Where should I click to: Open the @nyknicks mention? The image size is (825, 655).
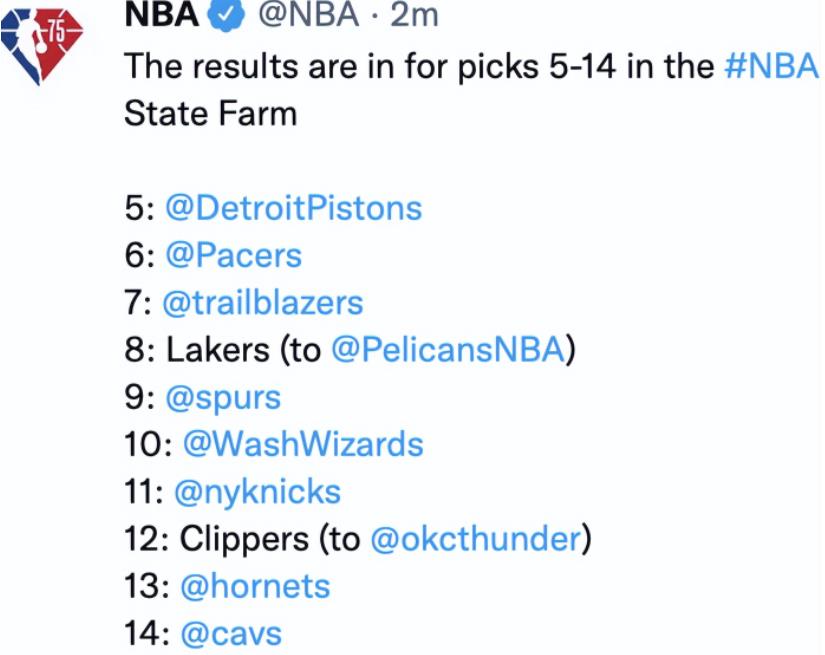[x=257, y=492]
